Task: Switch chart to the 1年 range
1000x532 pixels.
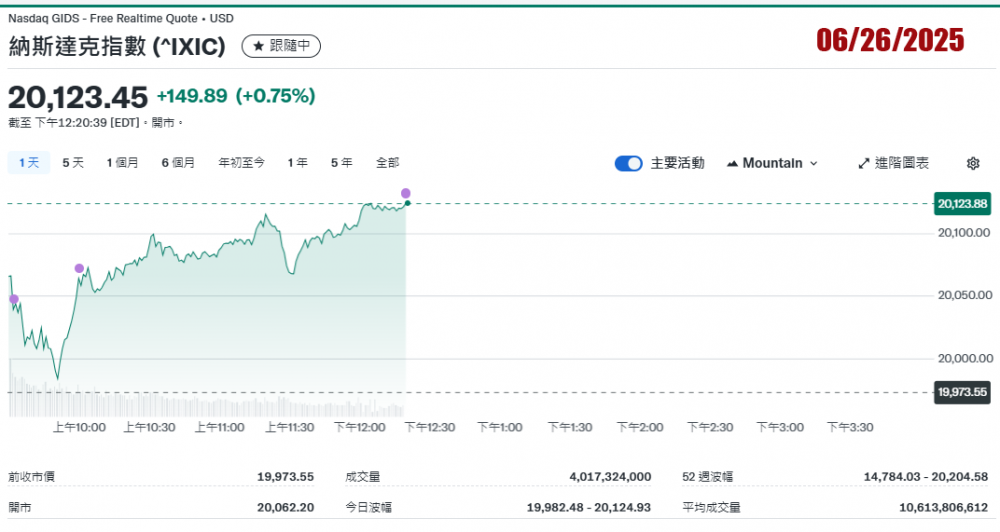Action: (x=297, y=162)
